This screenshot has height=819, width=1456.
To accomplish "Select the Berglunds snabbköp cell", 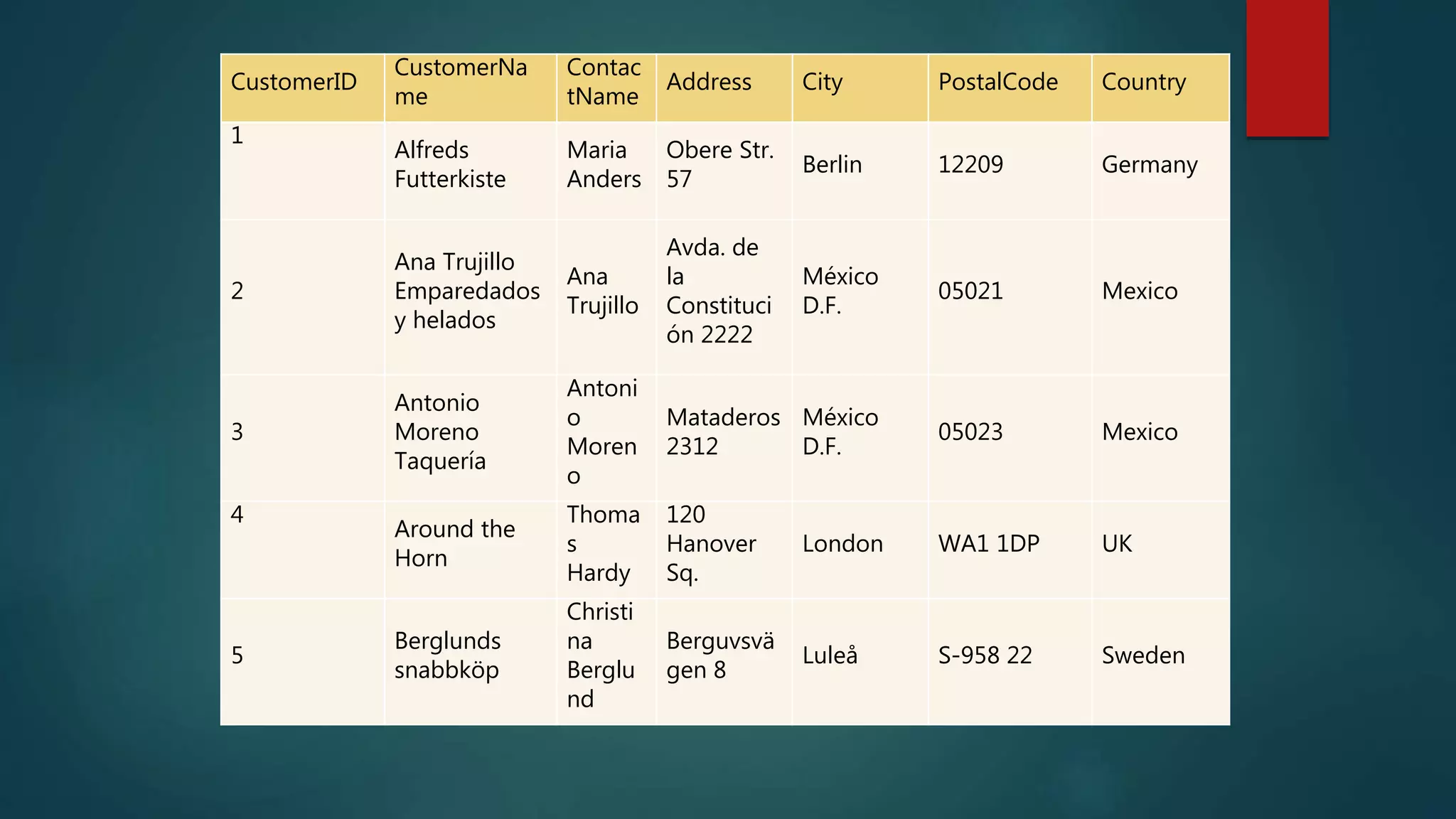I will pos(471,662).
